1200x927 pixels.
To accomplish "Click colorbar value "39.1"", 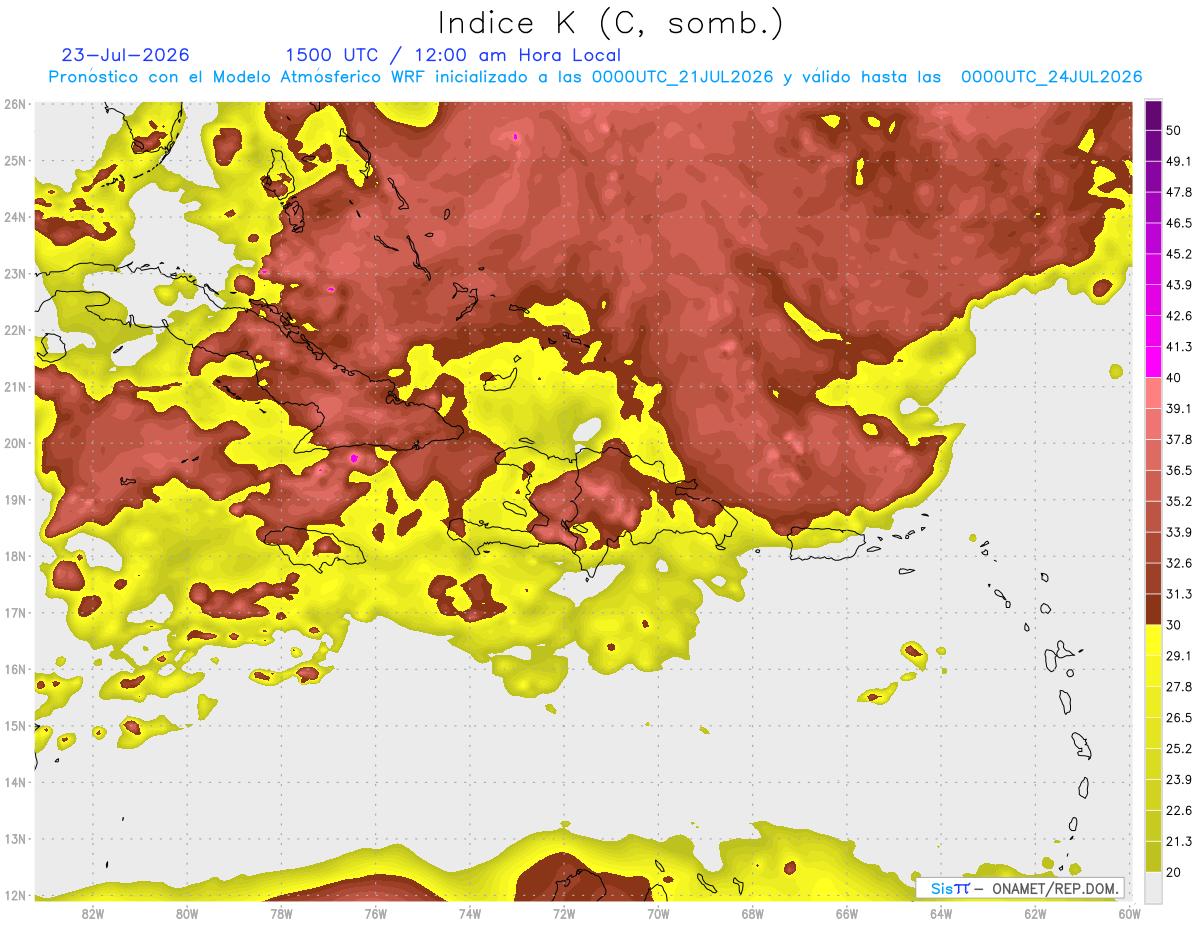I will point(1178,408).
